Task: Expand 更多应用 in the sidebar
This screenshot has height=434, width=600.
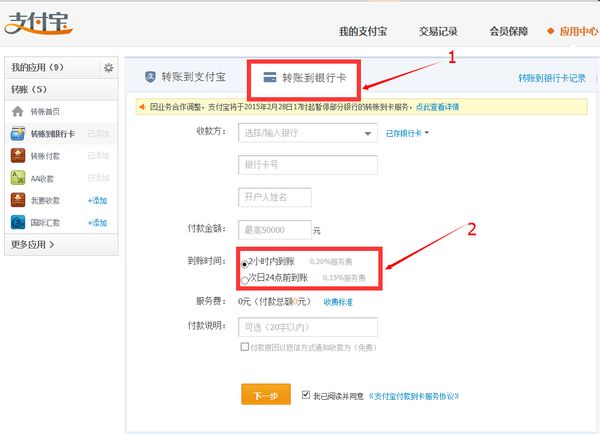Action: [x=34, y=244]
